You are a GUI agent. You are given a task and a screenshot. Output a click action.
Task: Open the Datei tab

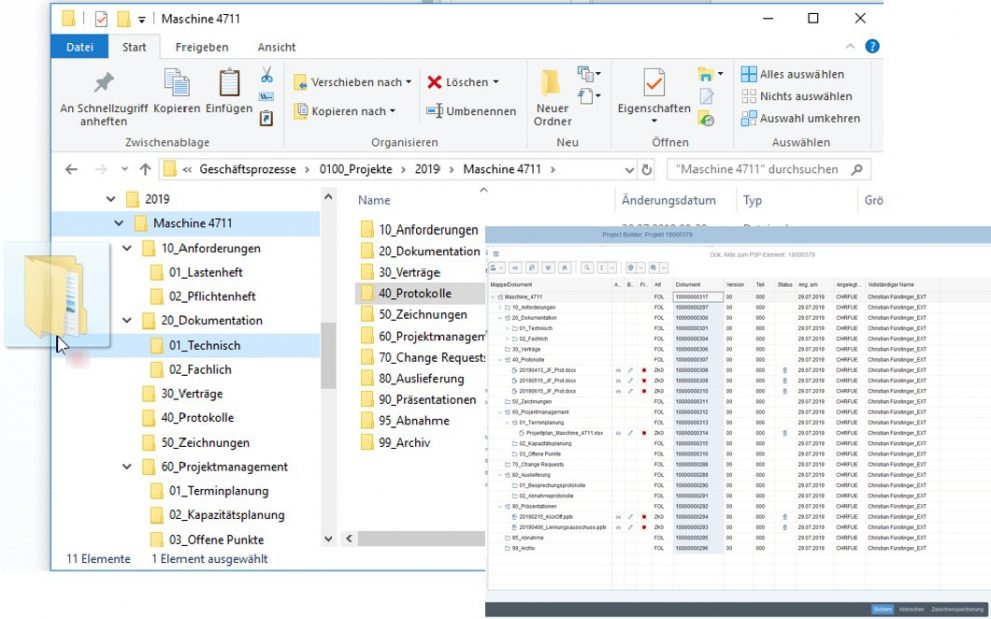[x=80, y=47]
